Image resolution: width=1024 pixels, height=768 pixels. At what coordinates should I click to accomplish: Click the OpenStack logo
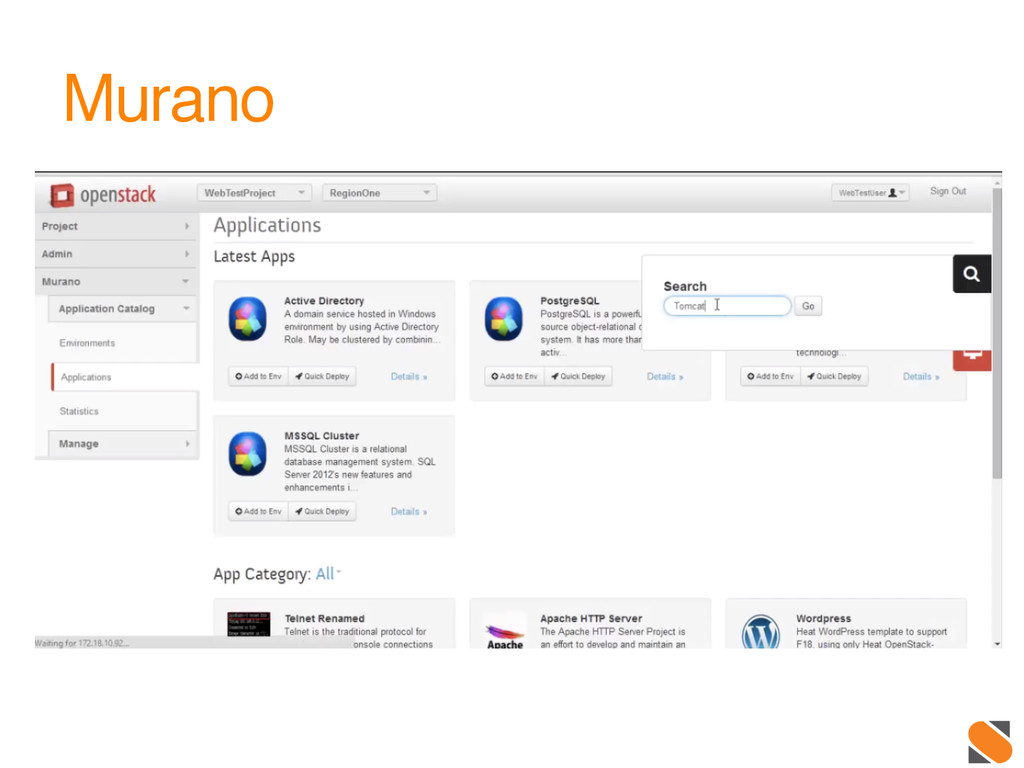point(103,195)
